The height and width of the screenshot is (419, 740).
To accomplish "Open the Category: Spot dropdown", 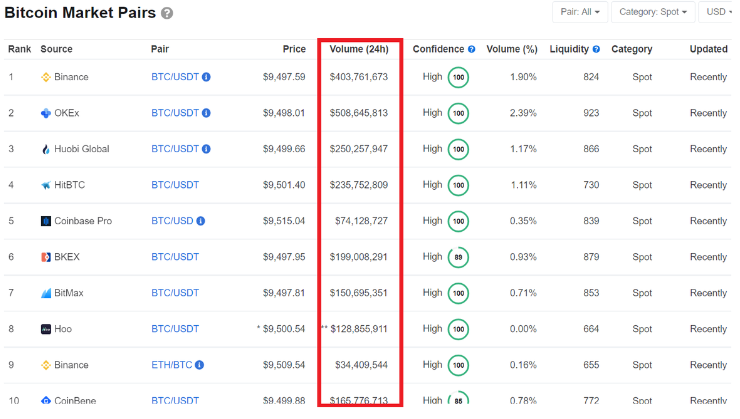I will 653,12.
